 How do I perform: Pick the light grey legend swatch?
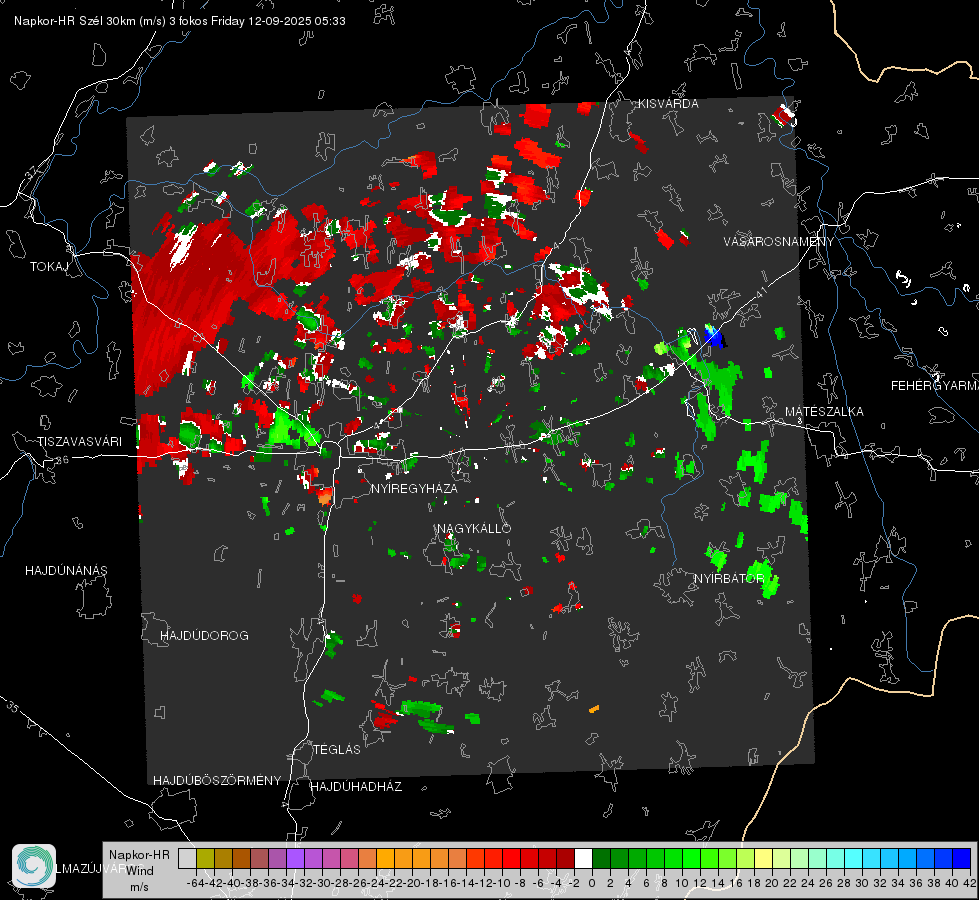coord(187,858)
